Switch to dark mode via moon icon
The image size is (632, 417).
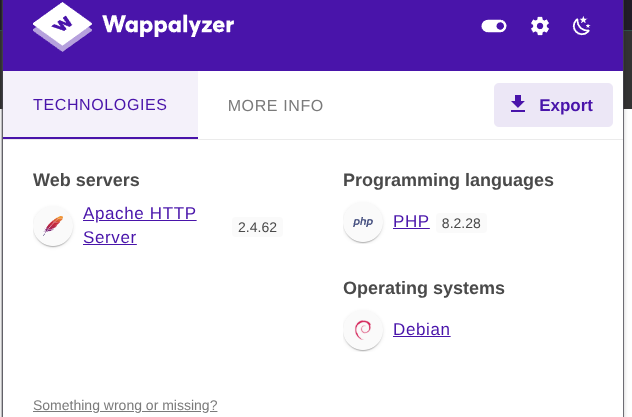(x=581, y=26)
